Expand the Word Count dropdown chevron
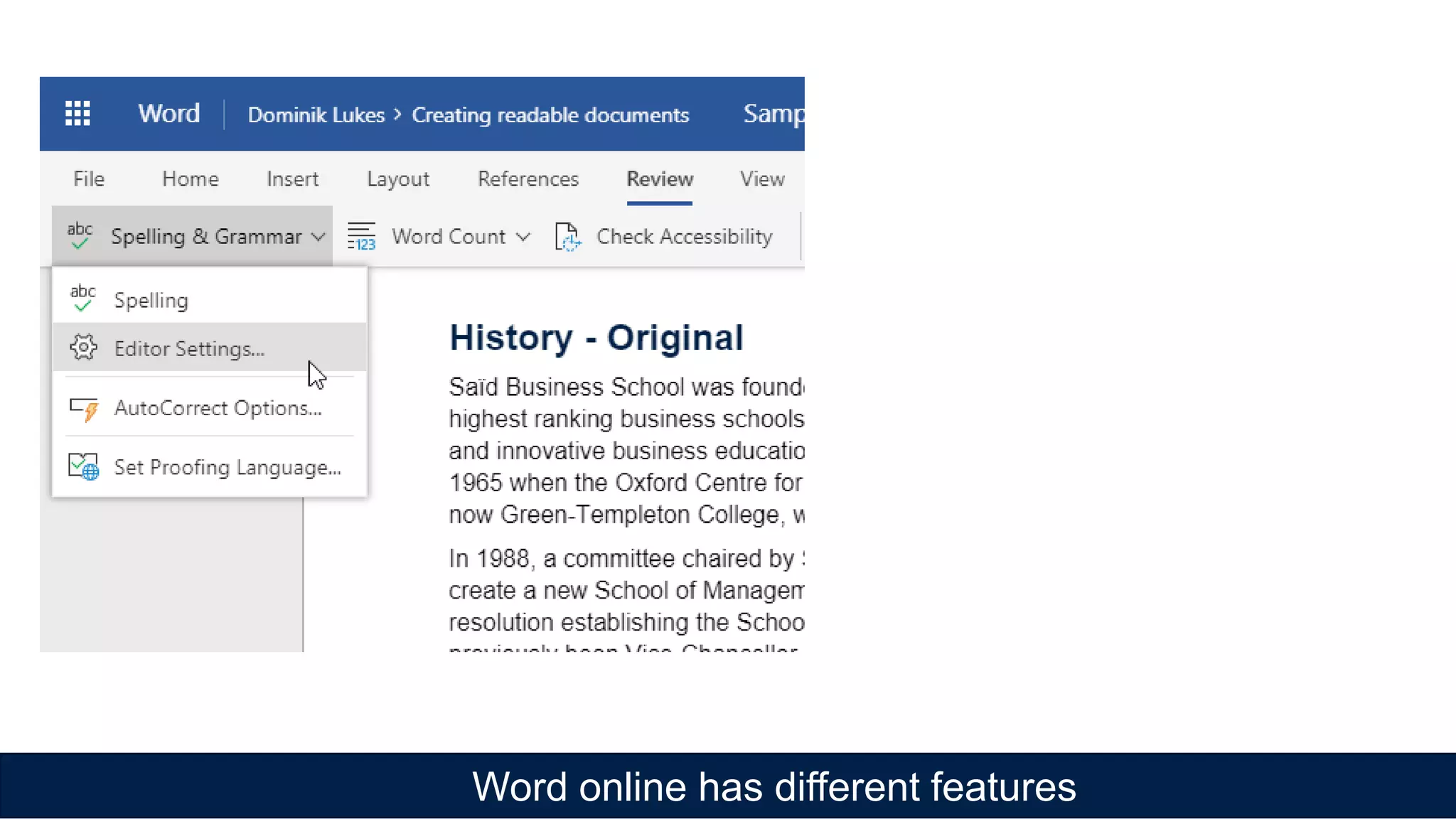Screen dimensions: 1456x819 tap(523, 237)
